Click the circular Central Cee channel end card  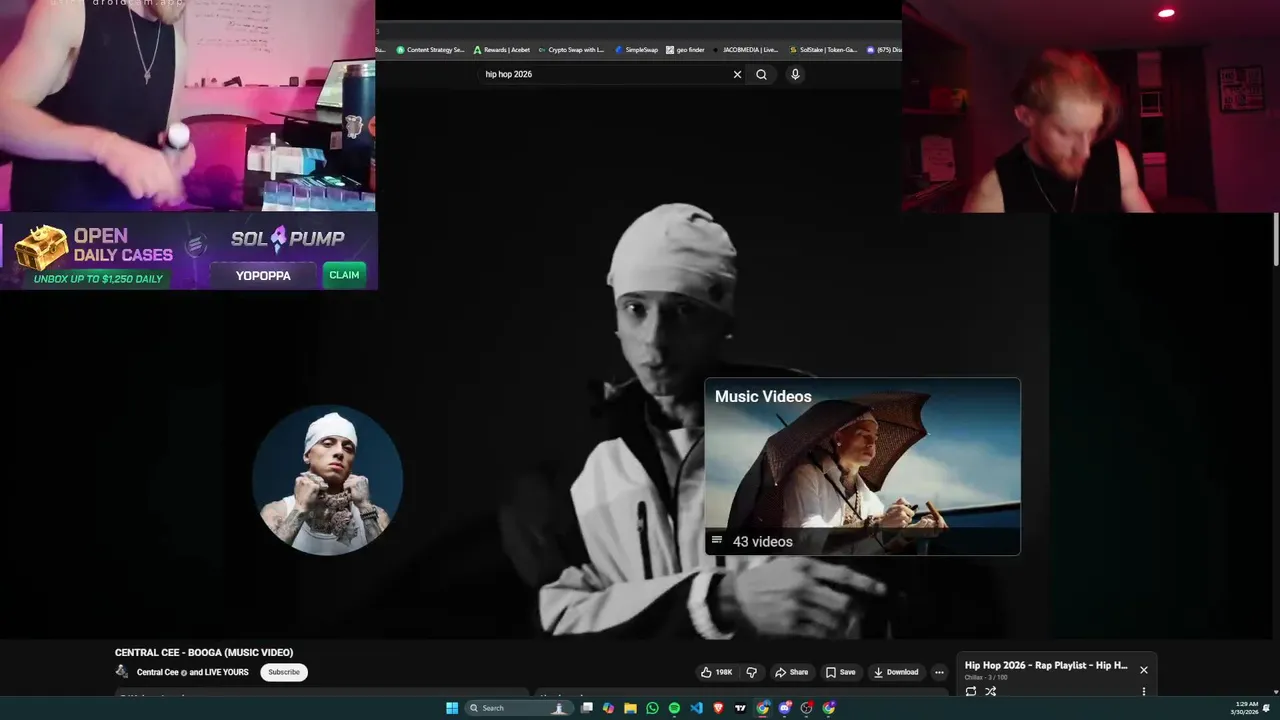(328, 480)
